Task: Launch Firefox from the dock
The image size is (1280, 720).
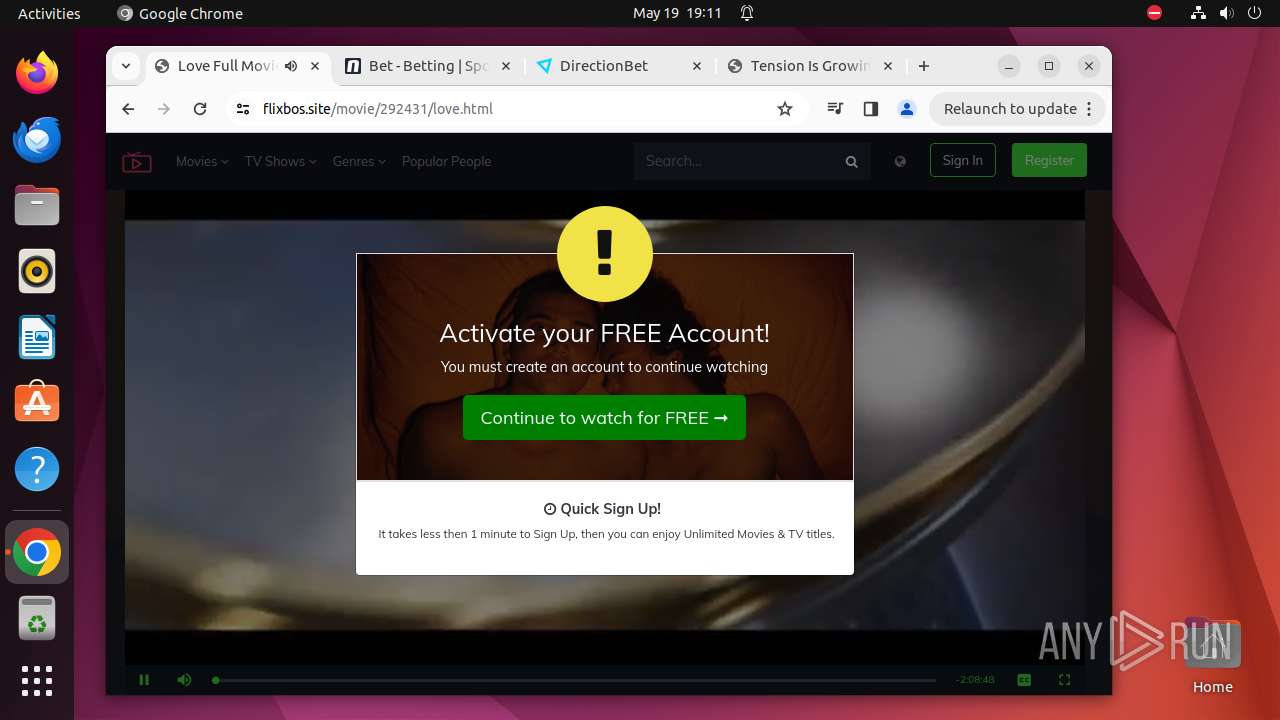Action: pyautogui.click(x=37, y=73)
